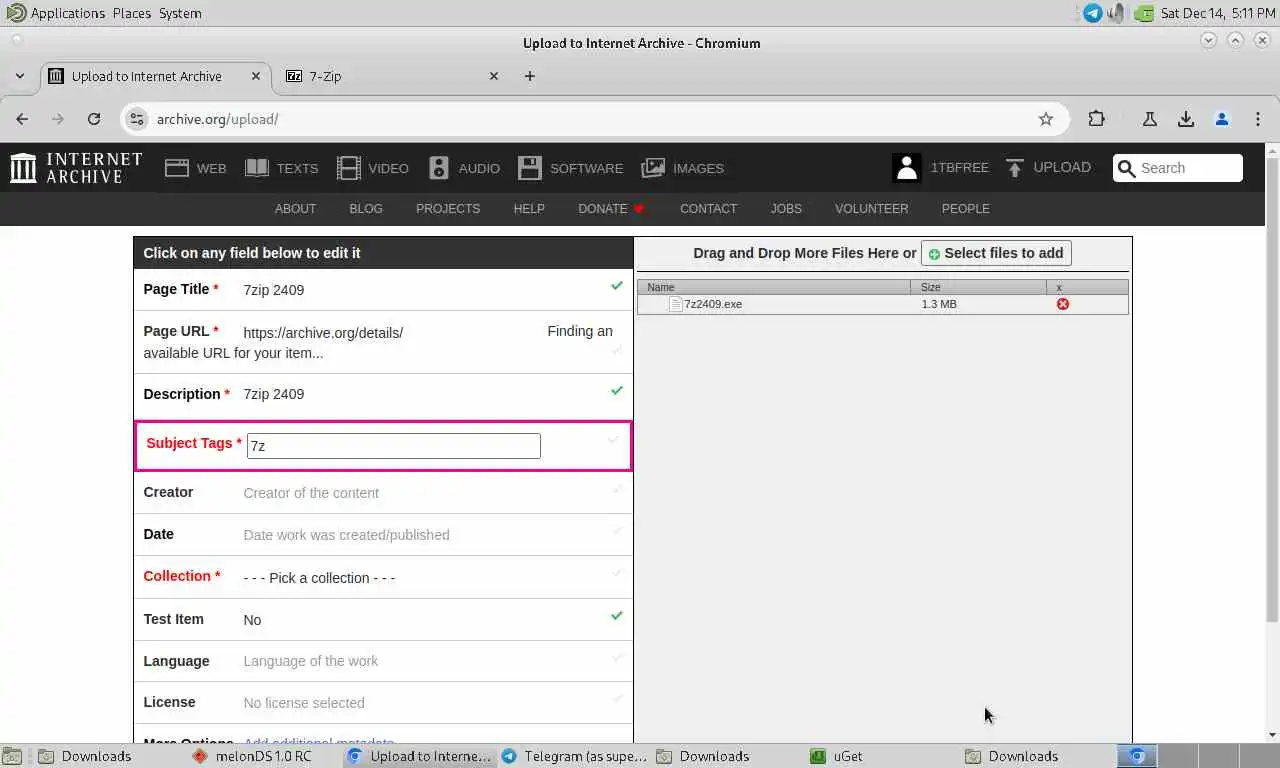The image size is (1280, 768).
Task: Open Chromium downloads icon
Action: tap(1186, 119)
